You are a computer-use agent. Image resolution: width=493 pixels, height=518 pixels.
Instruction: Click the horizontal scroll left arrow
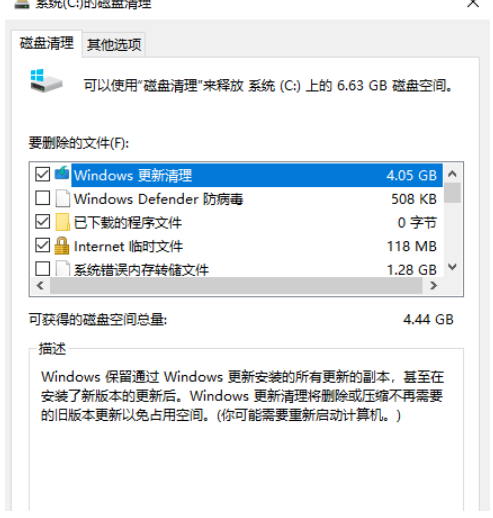click(x=40, y=286)
